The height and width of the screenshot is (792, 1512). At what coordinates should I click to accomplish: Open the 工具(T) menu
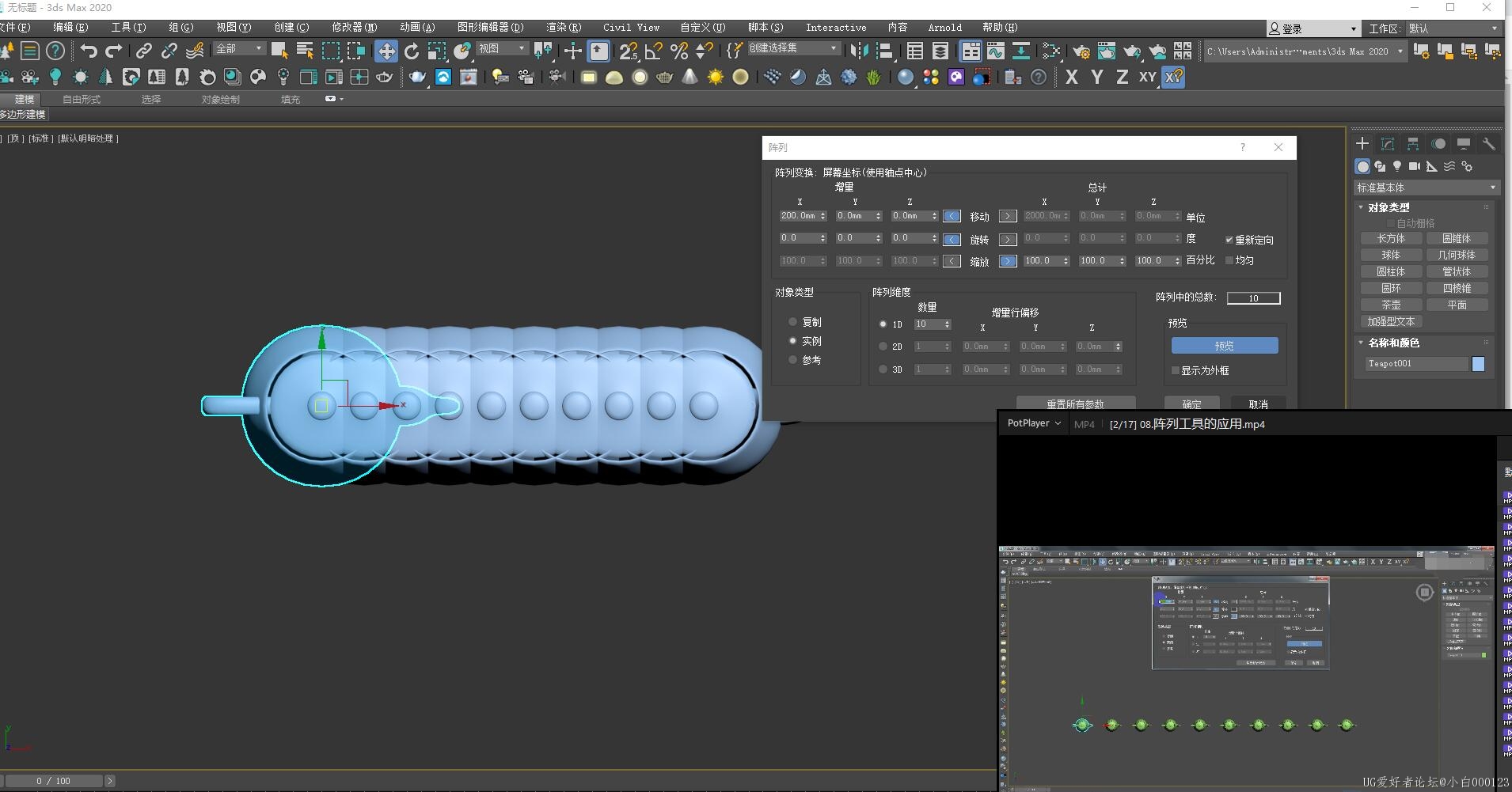(x=128, y=27)
